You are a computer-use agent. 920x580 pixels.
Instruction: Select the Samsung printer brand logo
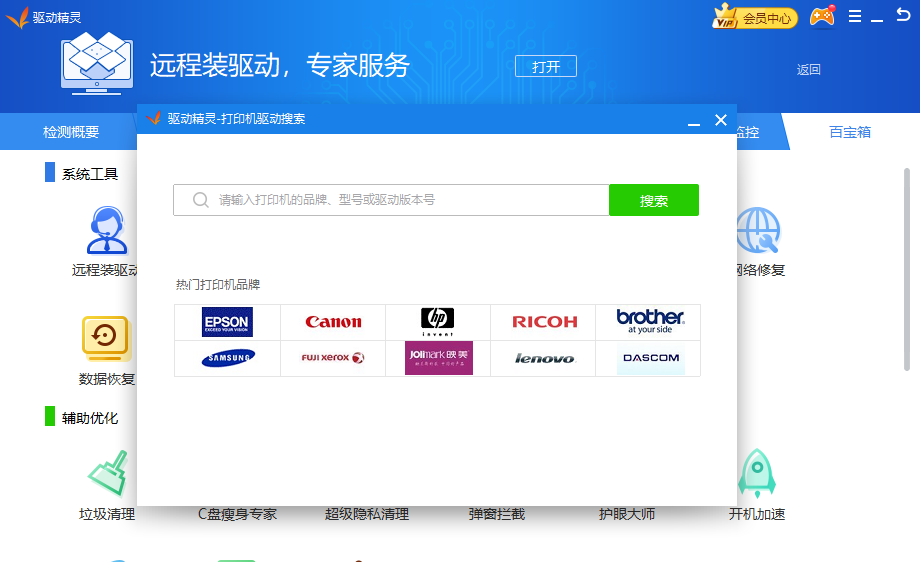click(x=228, y=358)
